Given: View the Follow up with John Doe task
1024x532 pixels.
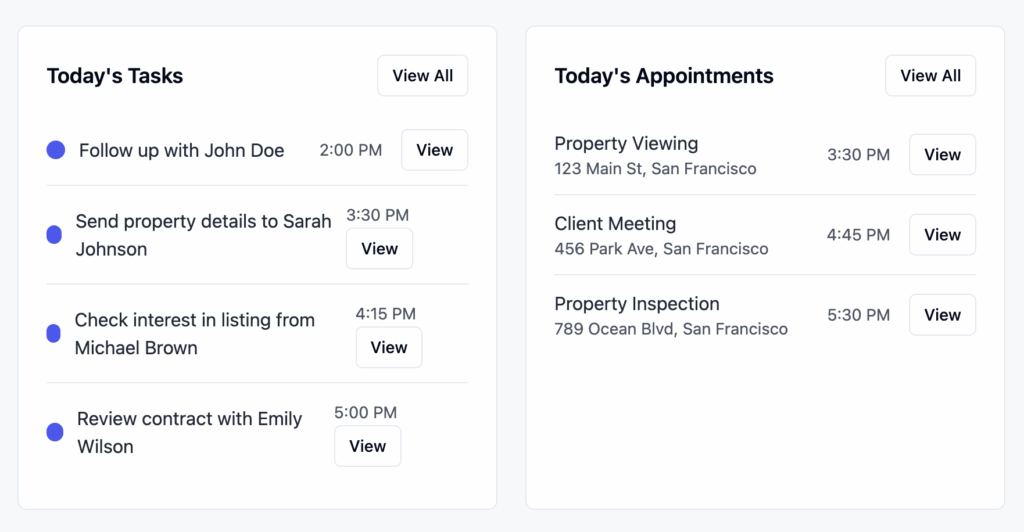Looking at the screenshot, I should (434, 150).
